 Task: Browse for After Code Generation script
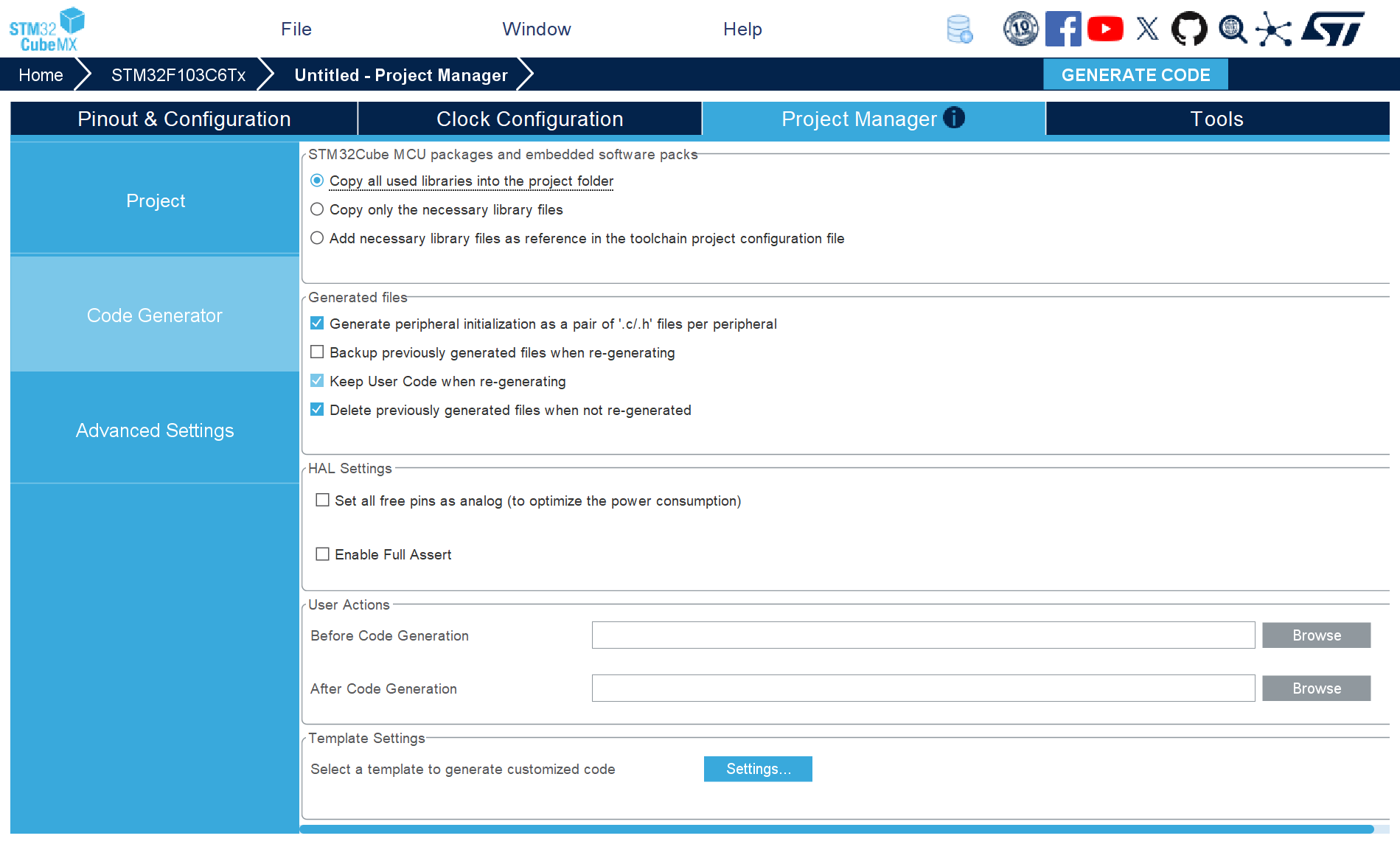1316,688
